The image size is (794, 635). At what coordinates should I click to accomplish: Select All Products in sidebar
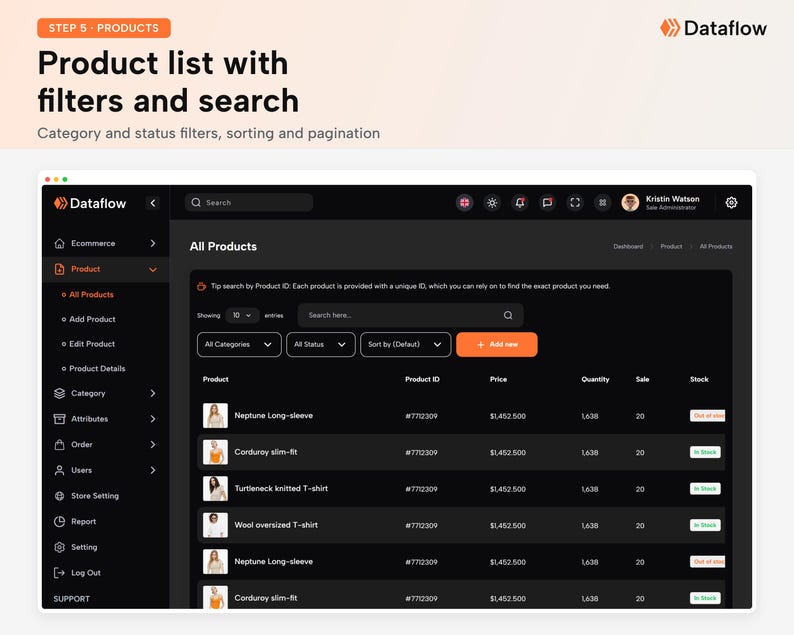(91, 294)
